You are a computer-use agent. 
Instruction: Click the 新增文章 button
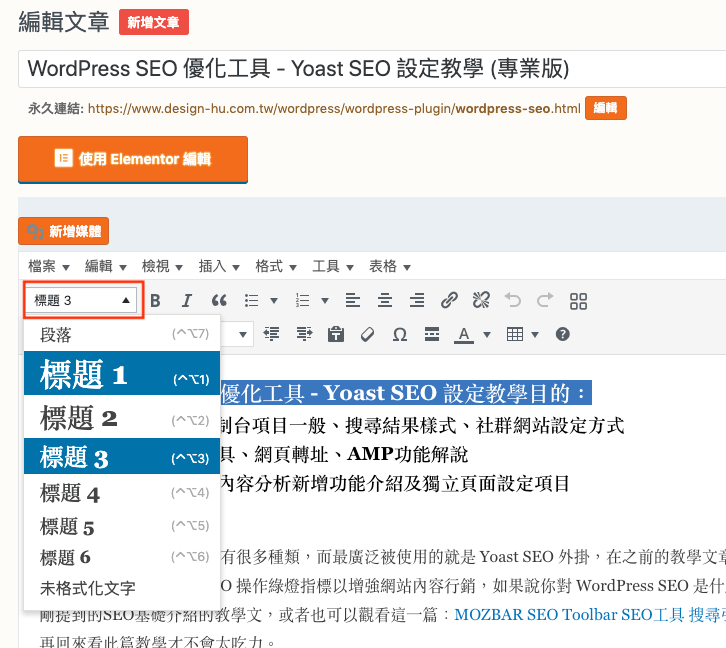click(154, 22)
